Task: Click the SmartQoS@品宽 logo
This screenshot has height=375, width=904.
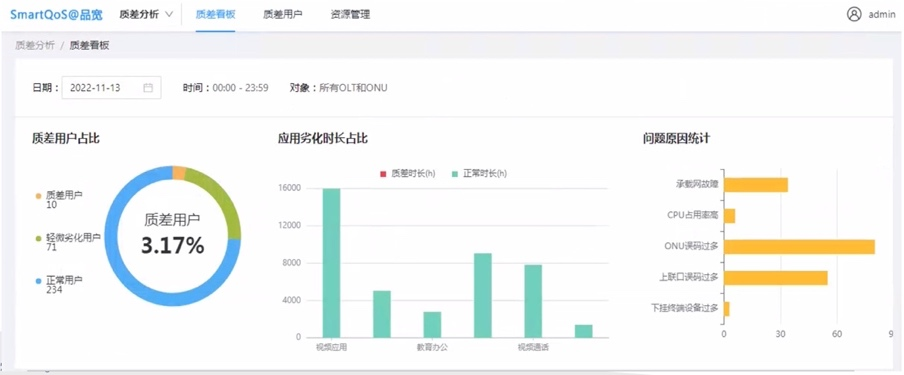Action: [56, 14]
